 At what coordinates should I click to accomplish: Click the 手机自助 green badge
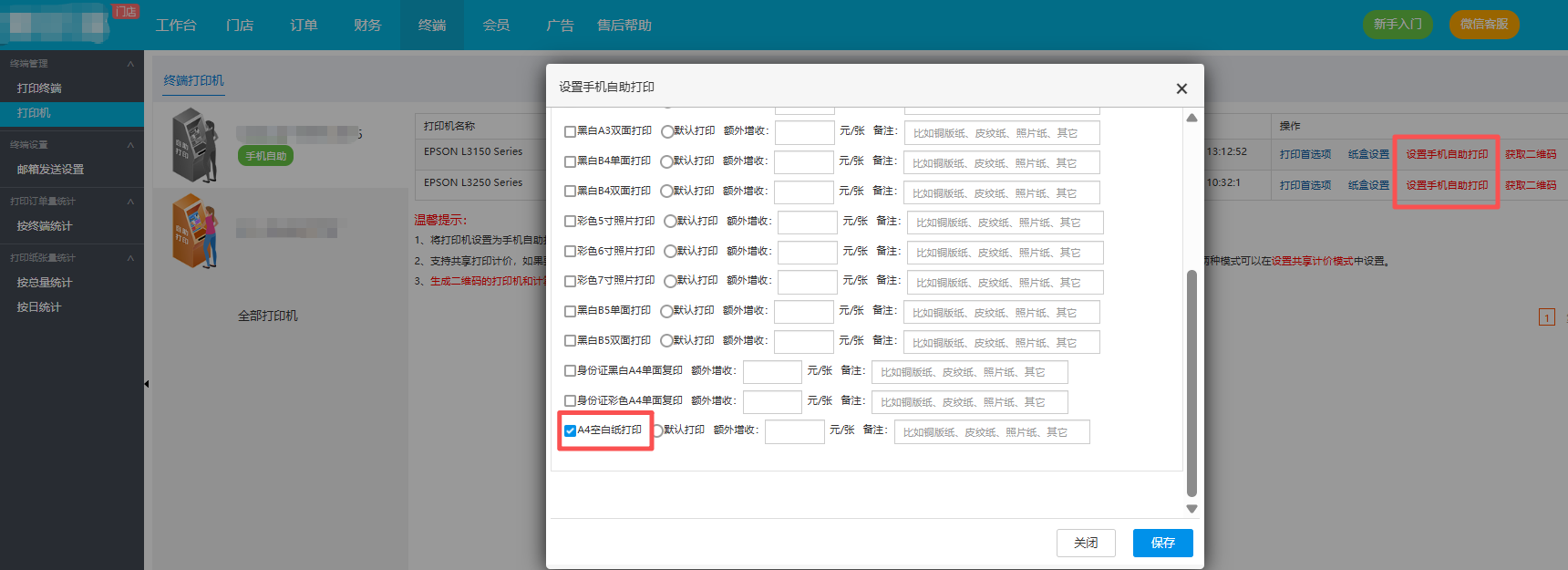(x=265, y=156)
